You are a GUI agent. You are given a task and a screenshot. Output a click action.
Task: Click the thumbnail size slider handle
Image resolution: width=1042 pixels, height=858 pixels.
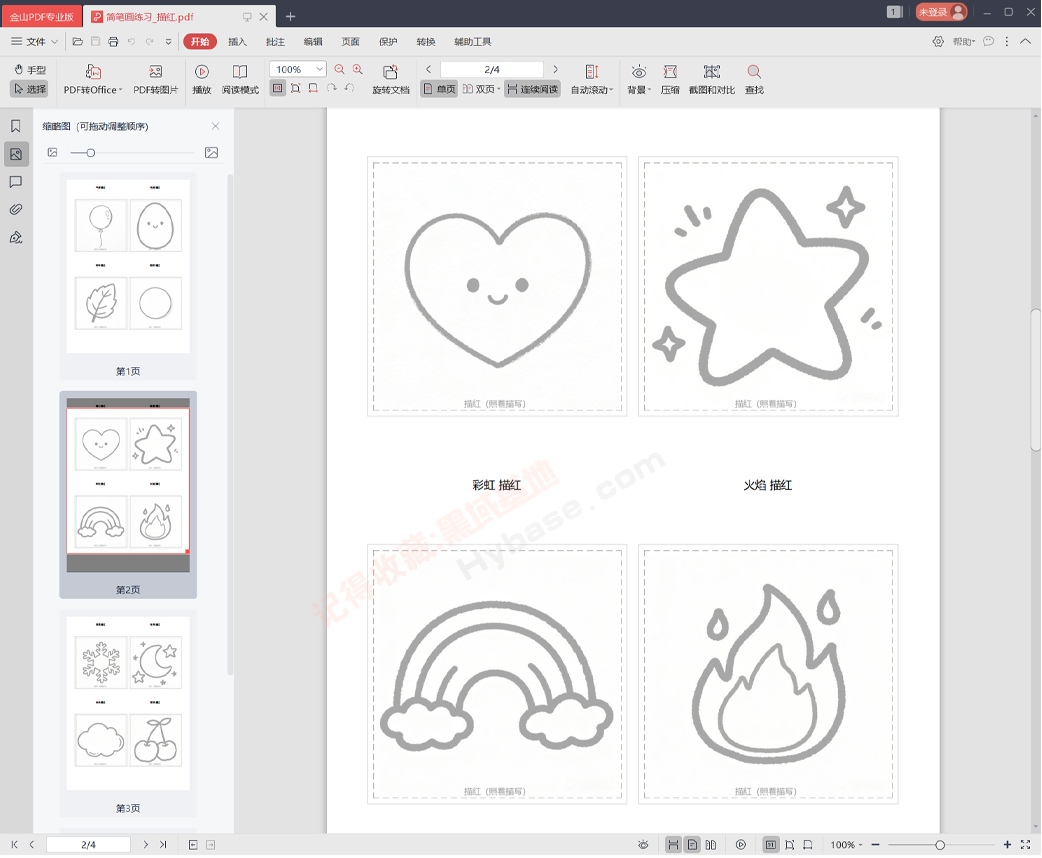(91, 153)
